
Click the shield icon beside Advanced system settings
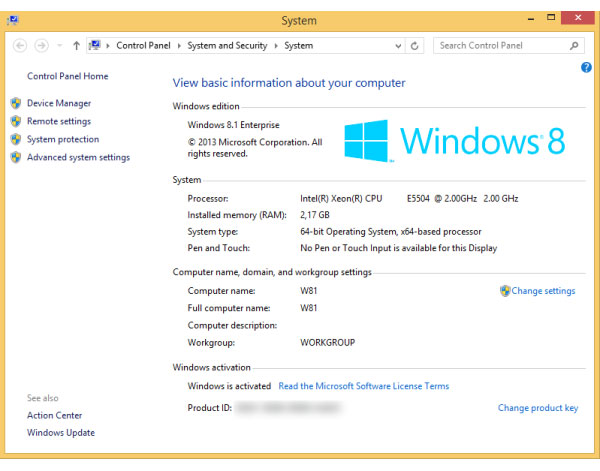point(16,157)
